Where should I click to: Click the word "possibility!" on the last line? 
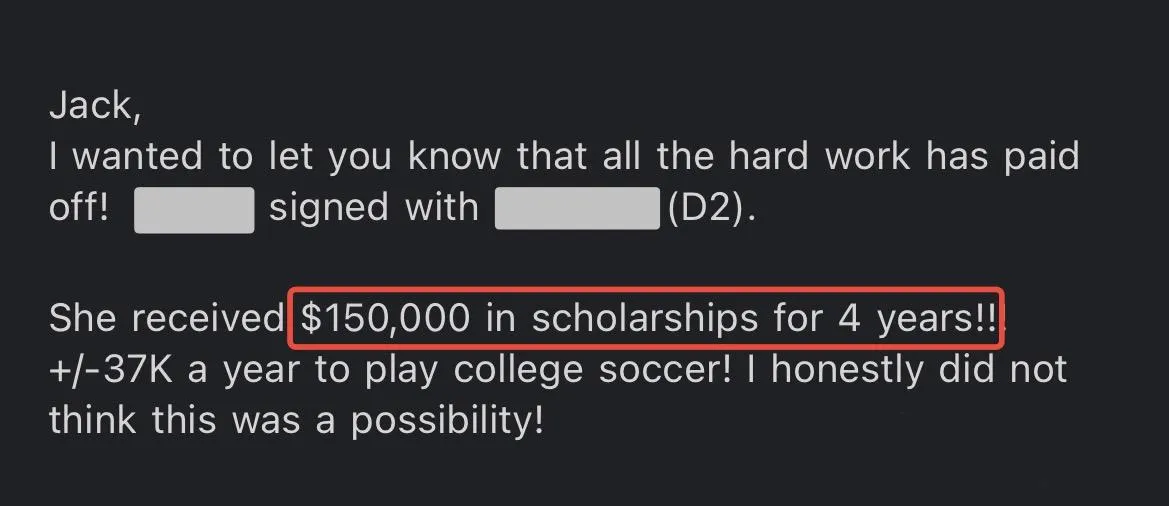447,422
